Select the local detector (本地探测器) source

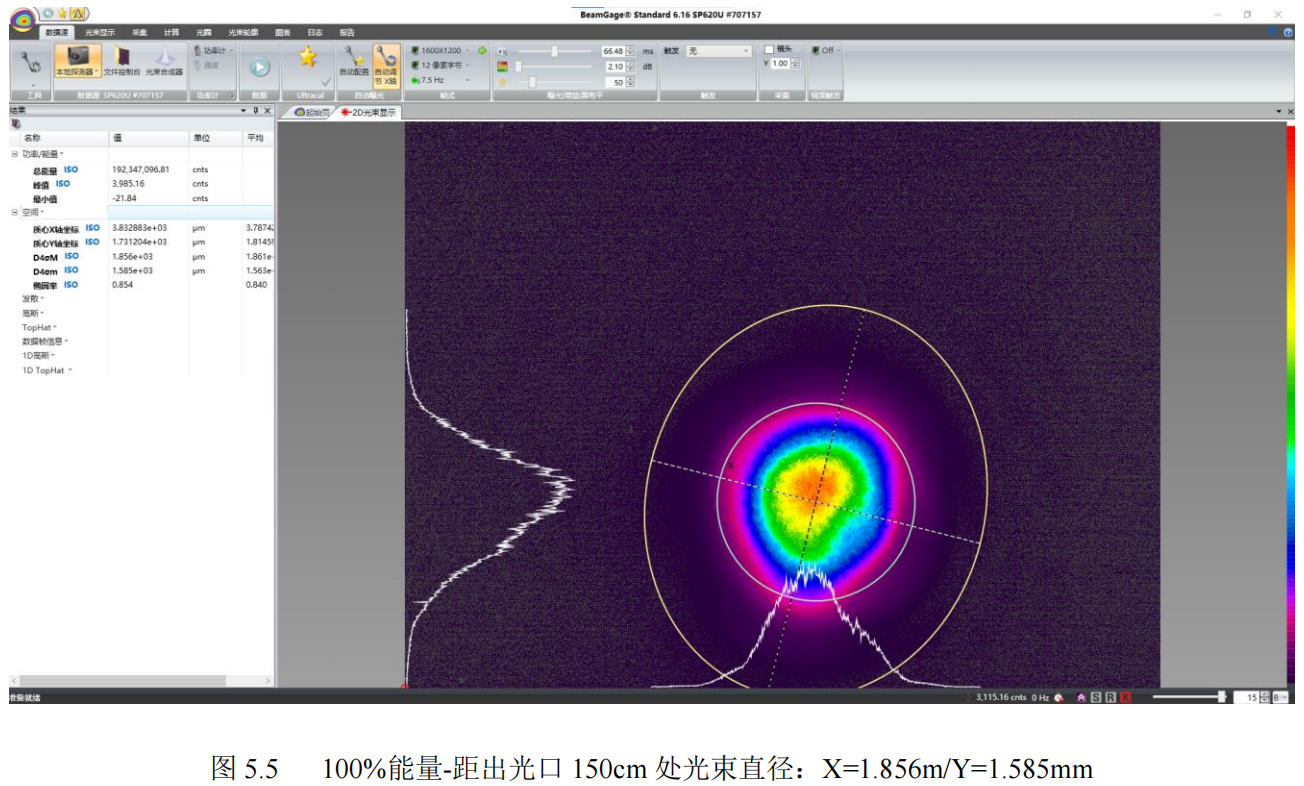tap(77, 61)
